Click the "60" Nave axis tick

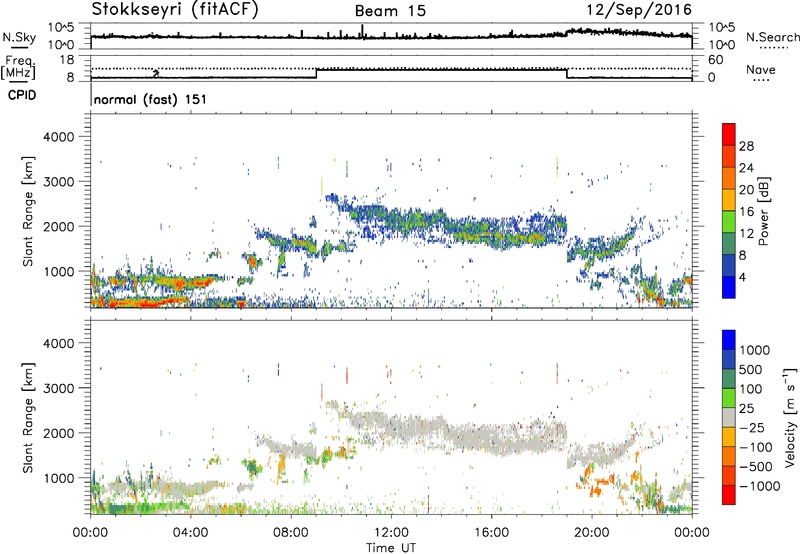coord(715,60)
